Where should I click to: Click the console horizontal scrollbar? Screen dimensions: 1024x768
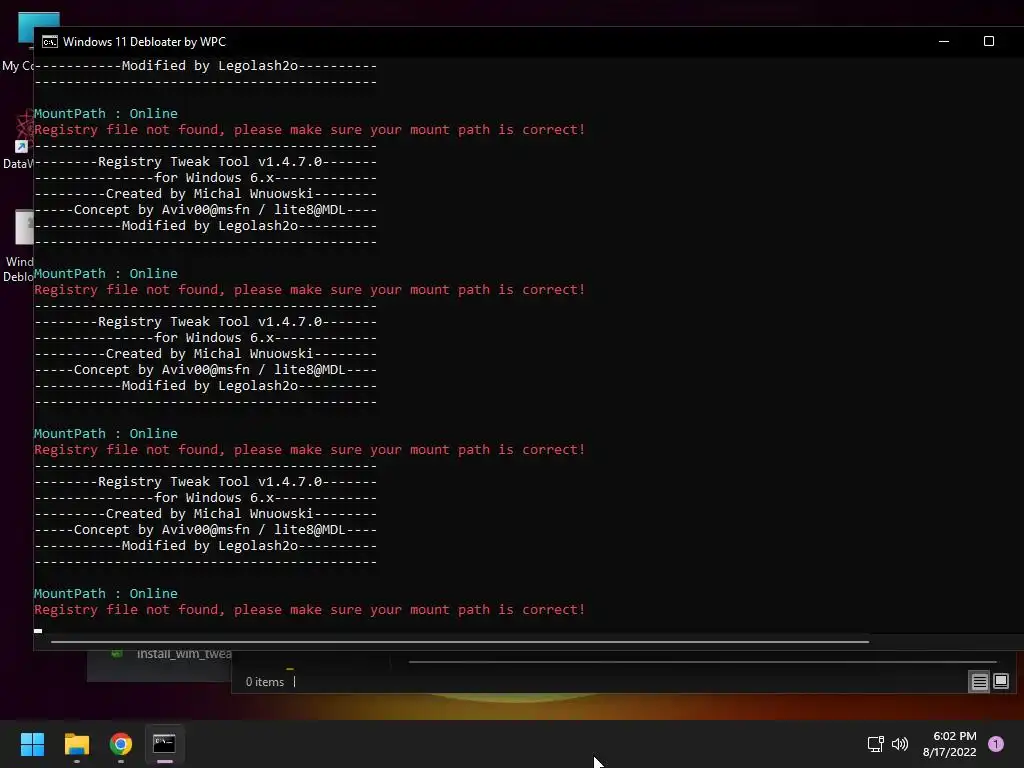click(x=460, y=642)
